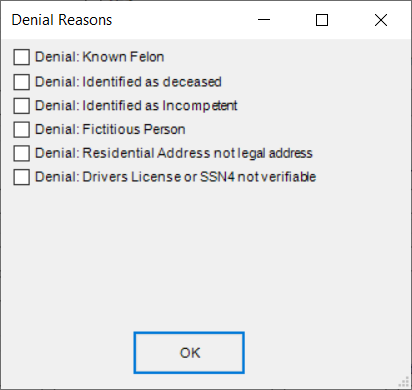Screen dimensions: 412x390
Task: Enable the Identified as deceased checkbox
Action: click(x=21, y=82)
